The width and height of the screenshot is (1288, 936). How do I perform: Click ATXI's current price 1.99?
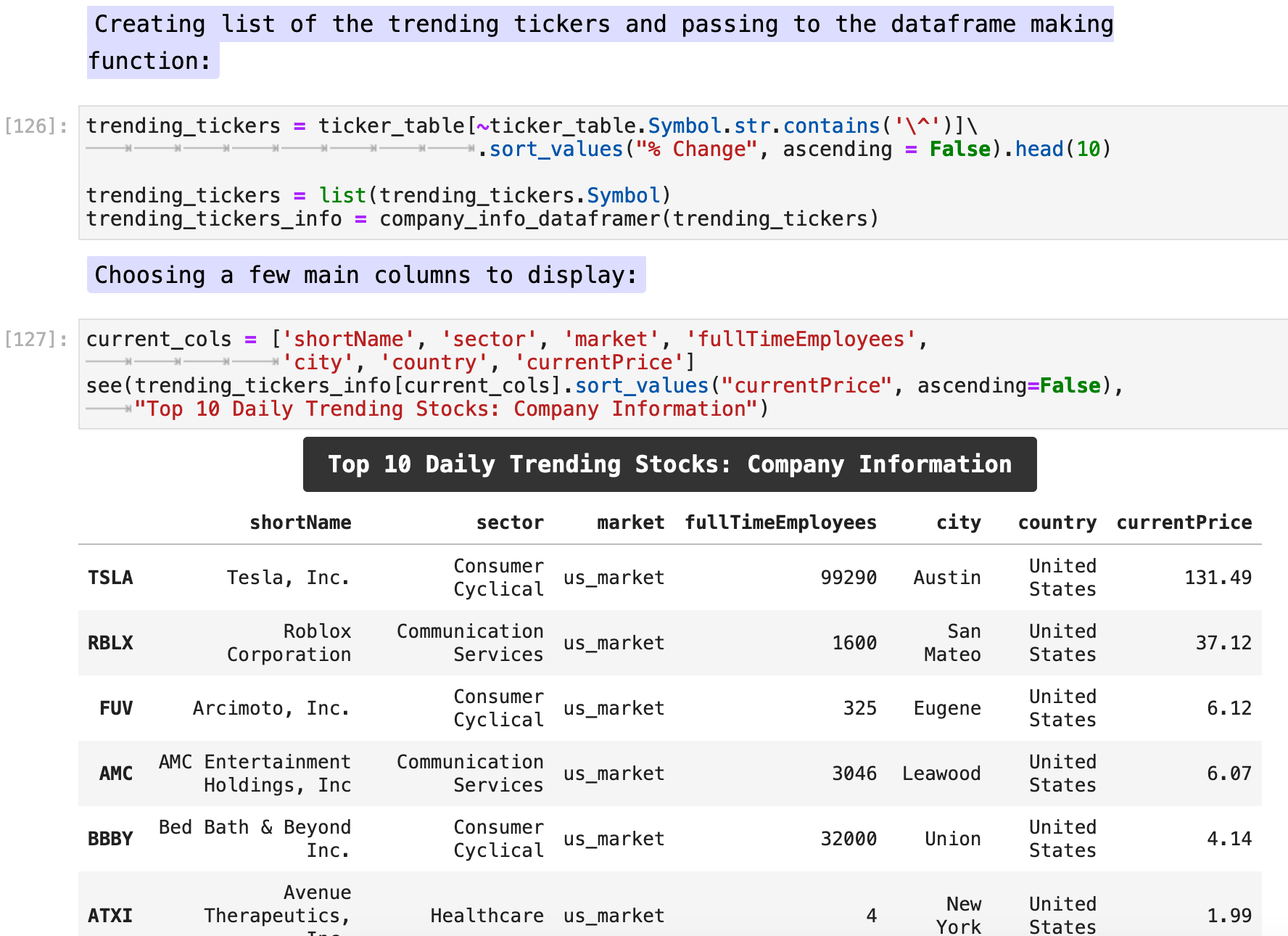click(1230, 916)
